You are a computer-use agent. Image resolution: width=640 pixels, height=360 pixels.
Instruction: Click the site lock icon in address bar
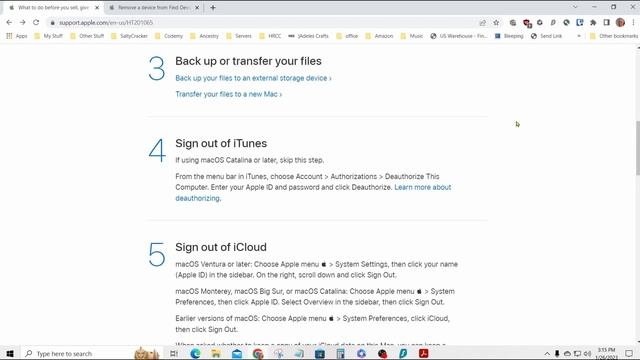click(52, 23)
